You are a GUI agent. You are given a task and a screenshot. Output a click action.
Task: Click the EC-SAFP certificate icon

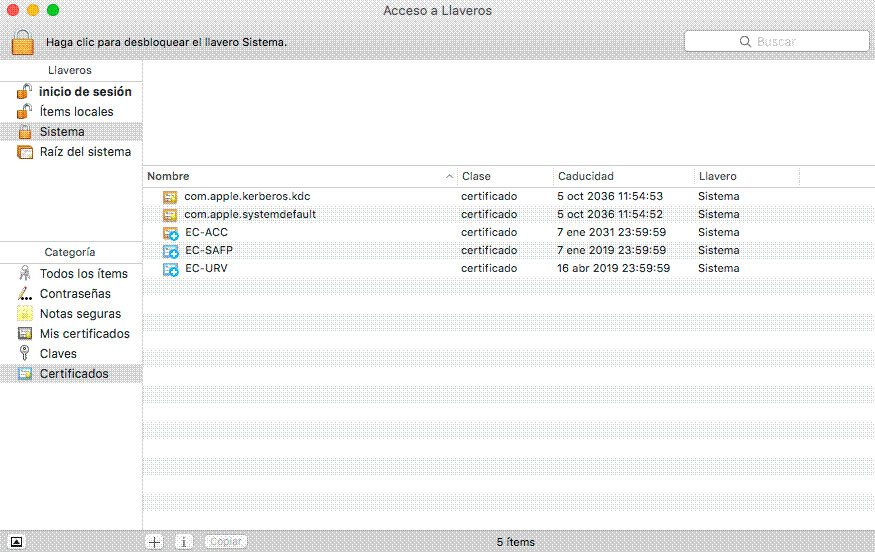pos(170,251)
